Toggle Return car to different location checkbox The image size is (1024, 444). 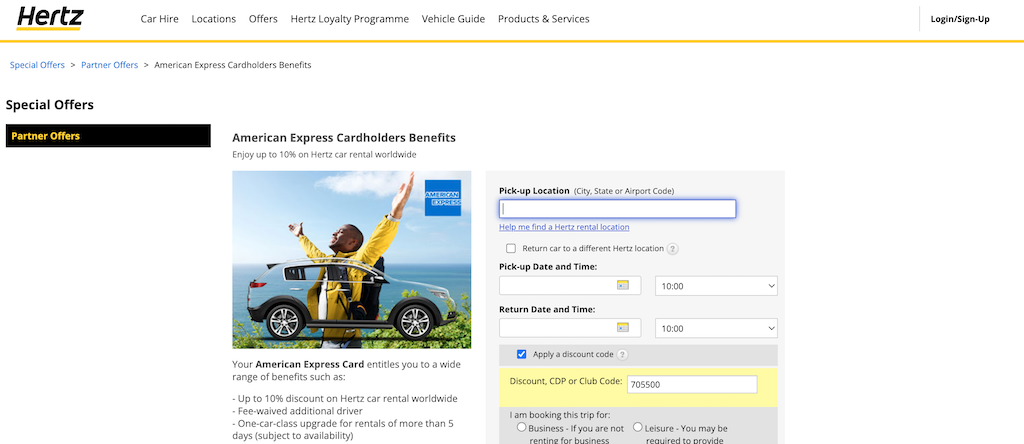coord(511,249)
